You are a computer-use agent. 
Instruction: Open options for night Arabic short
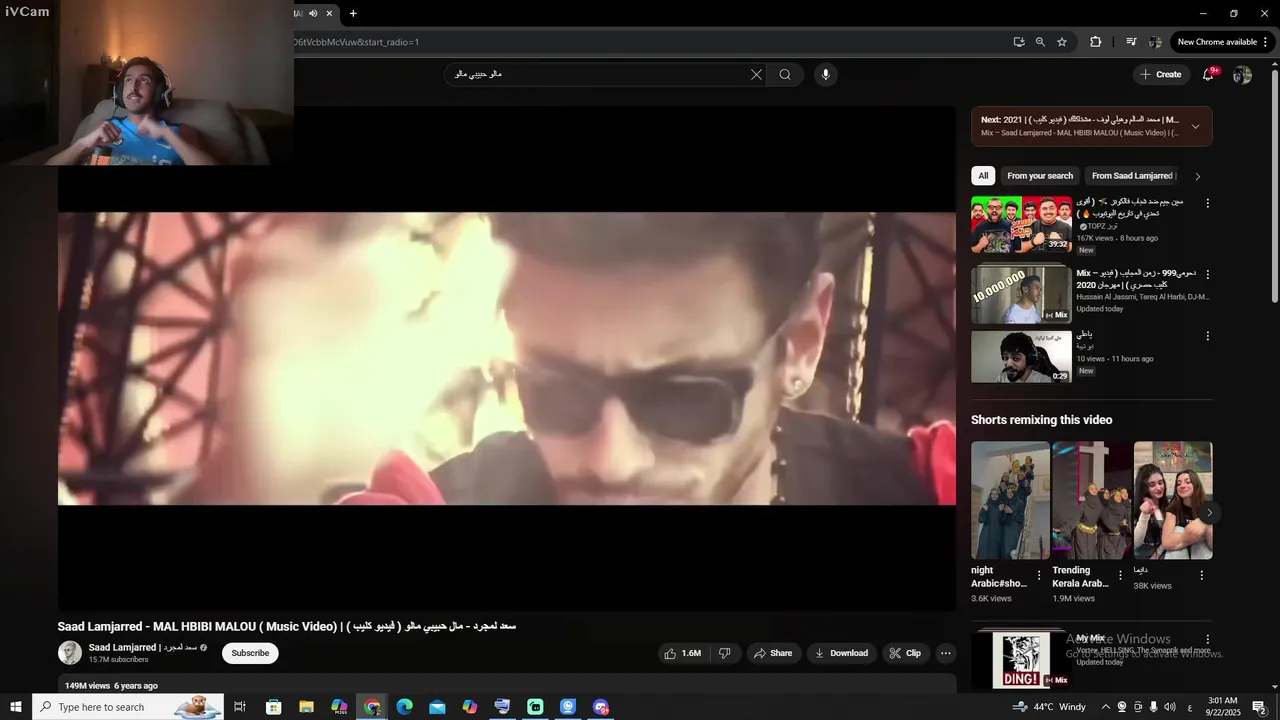[x=1039, y=575]
